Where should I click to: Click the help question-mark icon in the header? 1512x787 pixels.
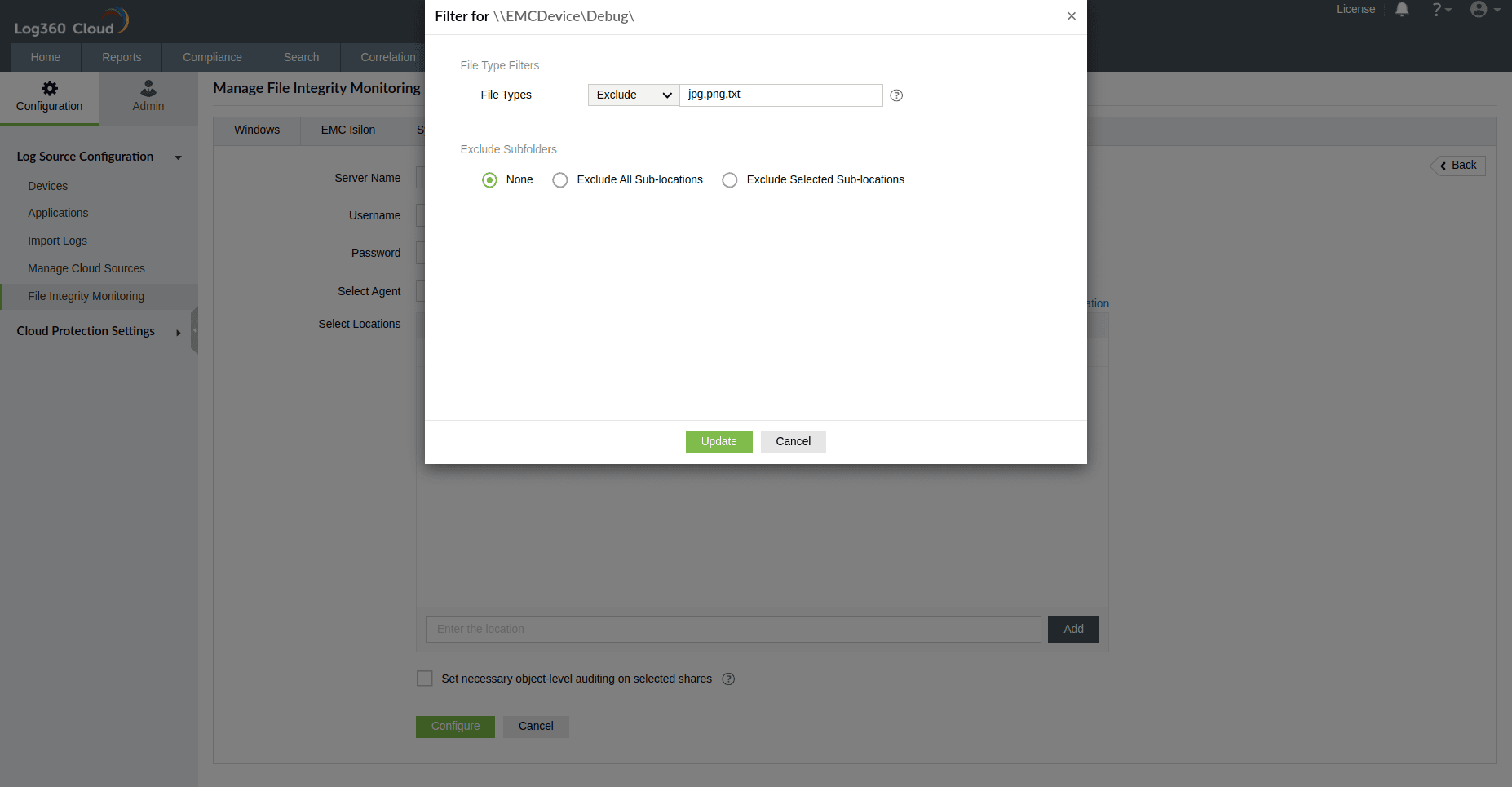[x=1439, y=9]
